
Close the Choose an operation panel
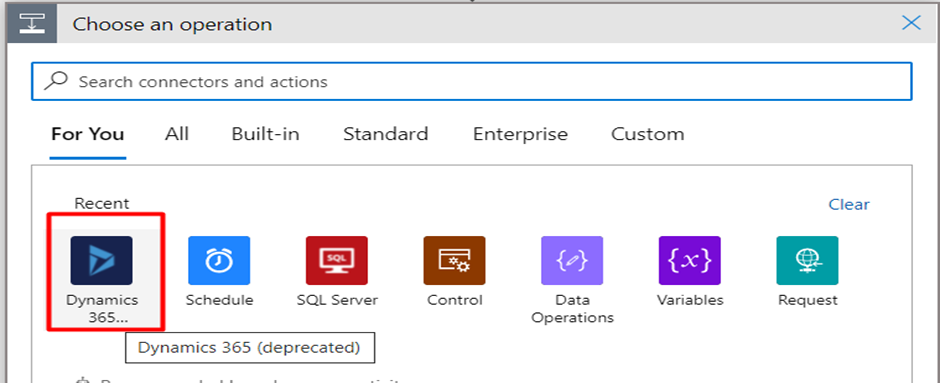pyautogui.click(x=911, y=23)
